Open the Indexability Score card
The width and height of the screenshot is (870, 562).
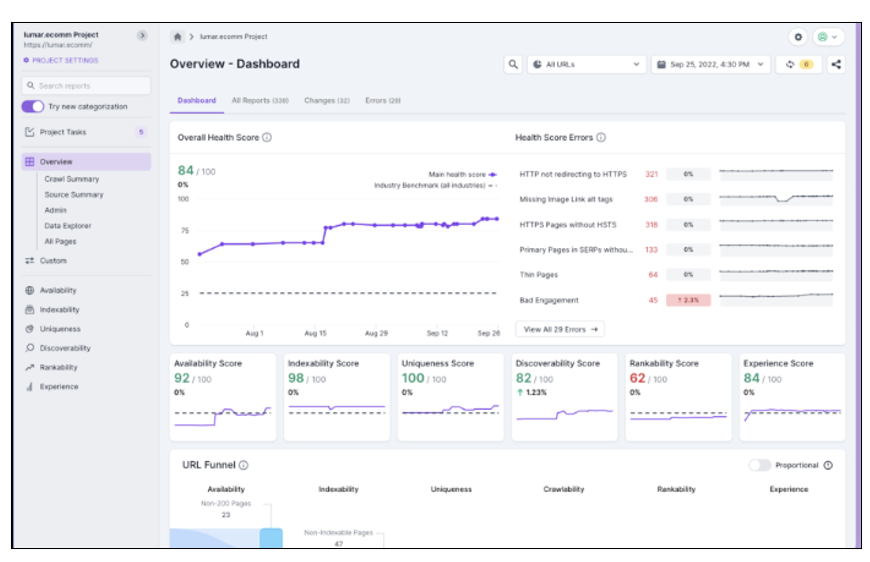point(337,397)
